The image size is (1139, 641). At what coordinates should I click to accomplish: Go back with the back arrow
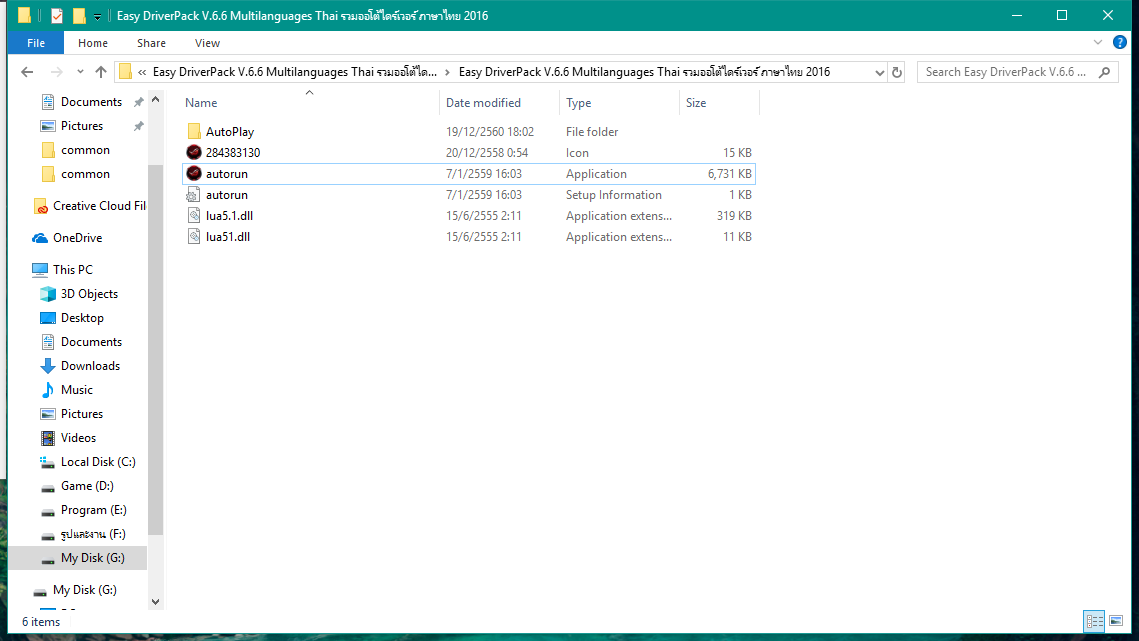coord(27,72)
